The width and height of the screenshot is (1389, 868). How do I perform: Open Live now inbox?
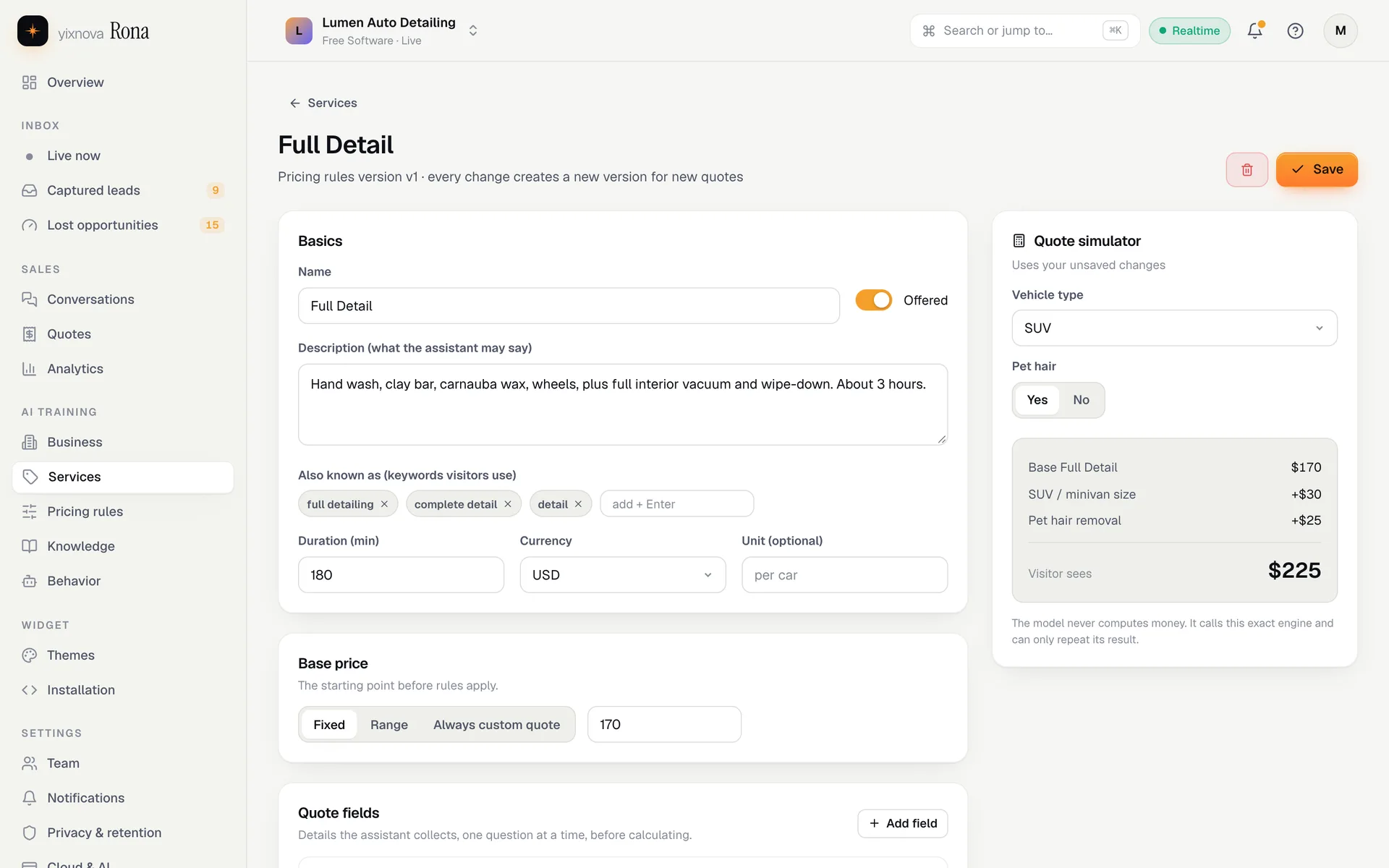pos(123,156)
